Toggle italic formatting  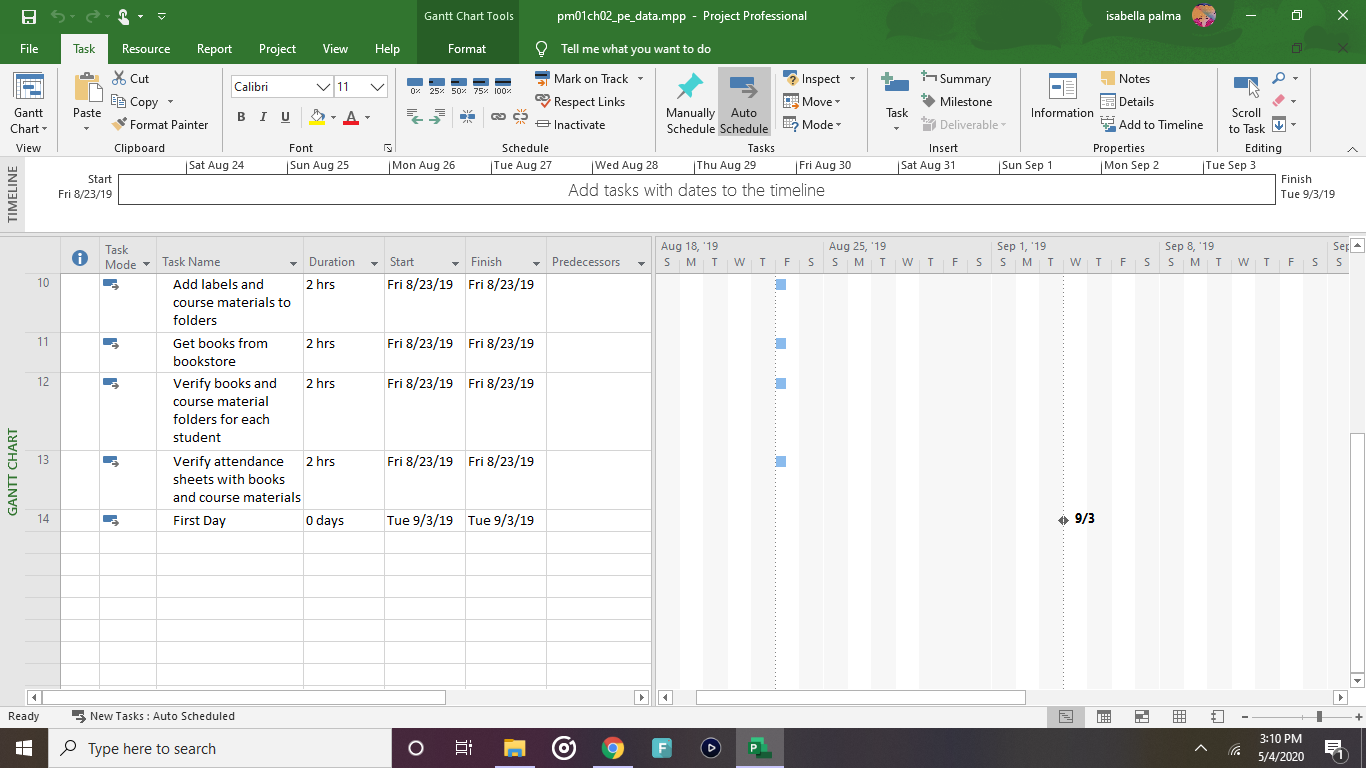click(263, 117)
